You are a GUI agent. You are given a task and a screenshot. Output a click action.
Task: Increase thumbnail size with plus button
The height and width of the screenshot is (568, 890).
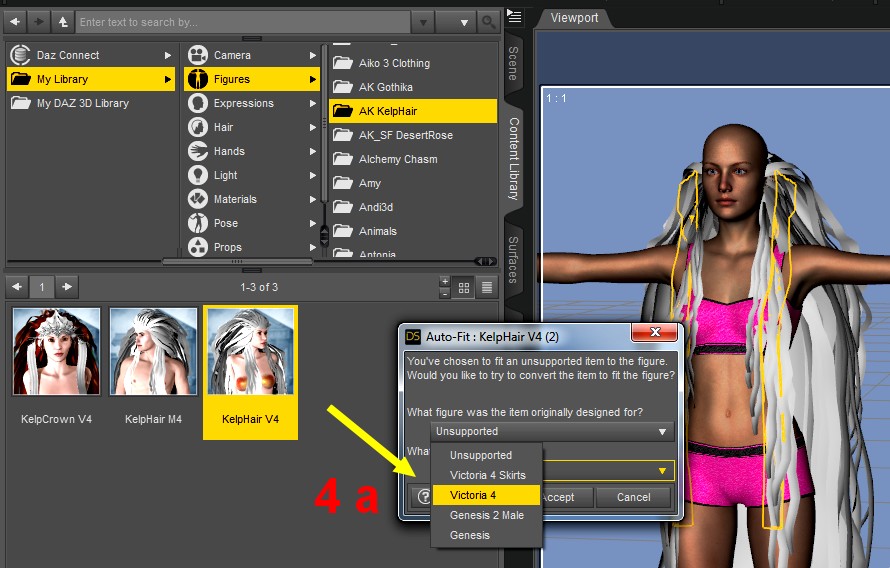(445, 282)
